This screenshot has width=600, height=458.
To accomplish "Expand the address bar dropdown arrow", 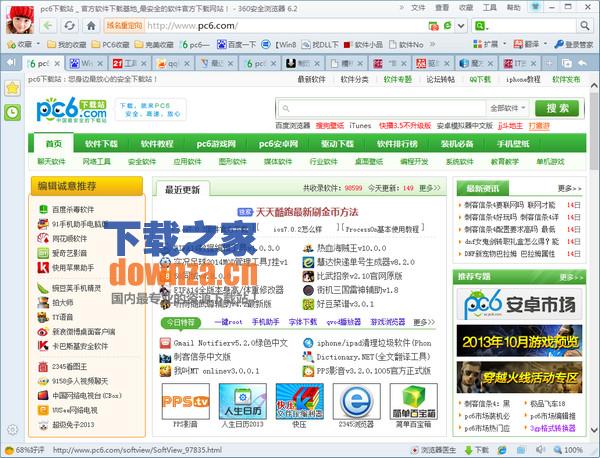I will point(461,26).
